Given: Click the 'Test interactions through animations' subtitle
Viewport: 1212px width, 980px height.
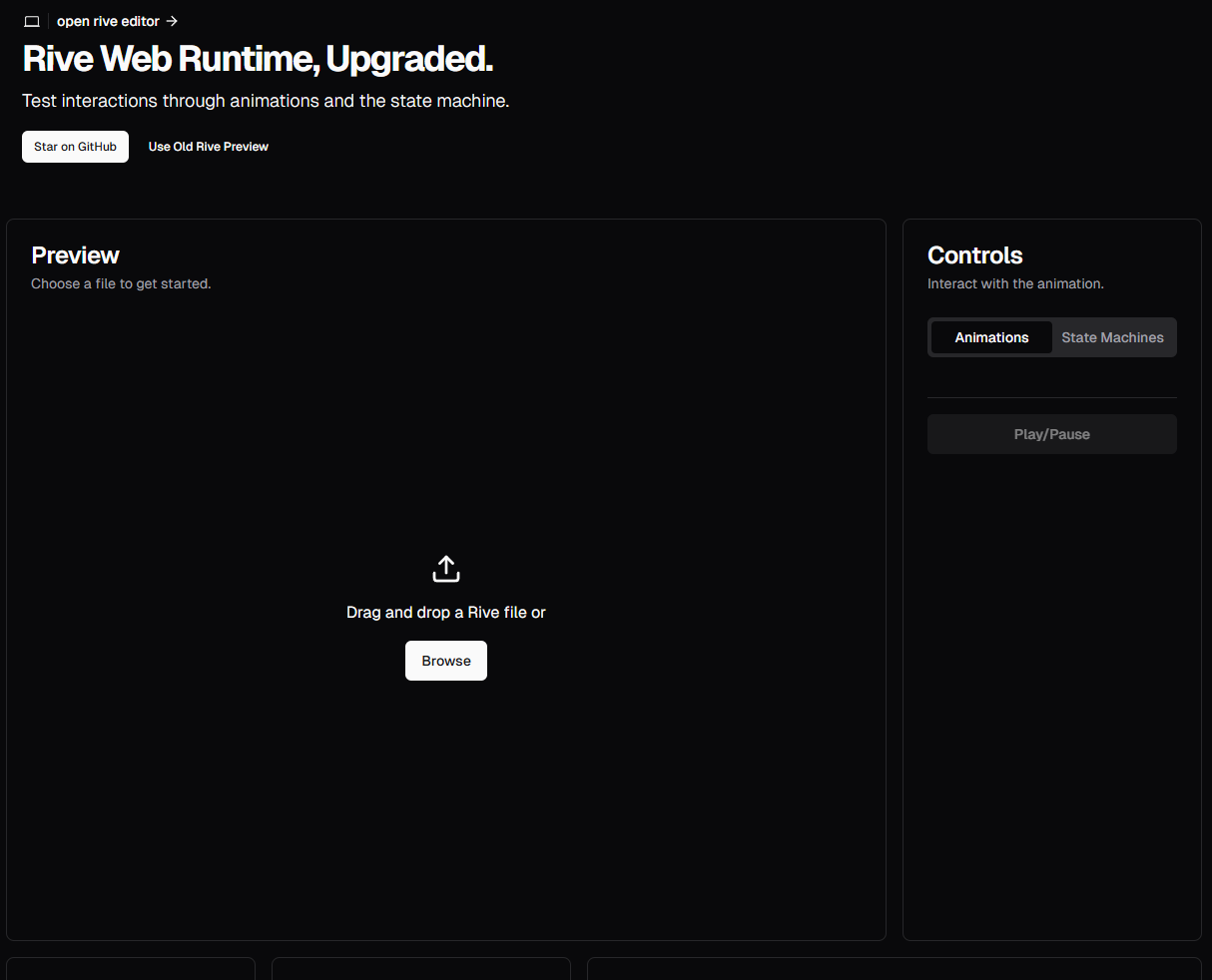Looking at the screenshot, I should click(x=266, y=101).
